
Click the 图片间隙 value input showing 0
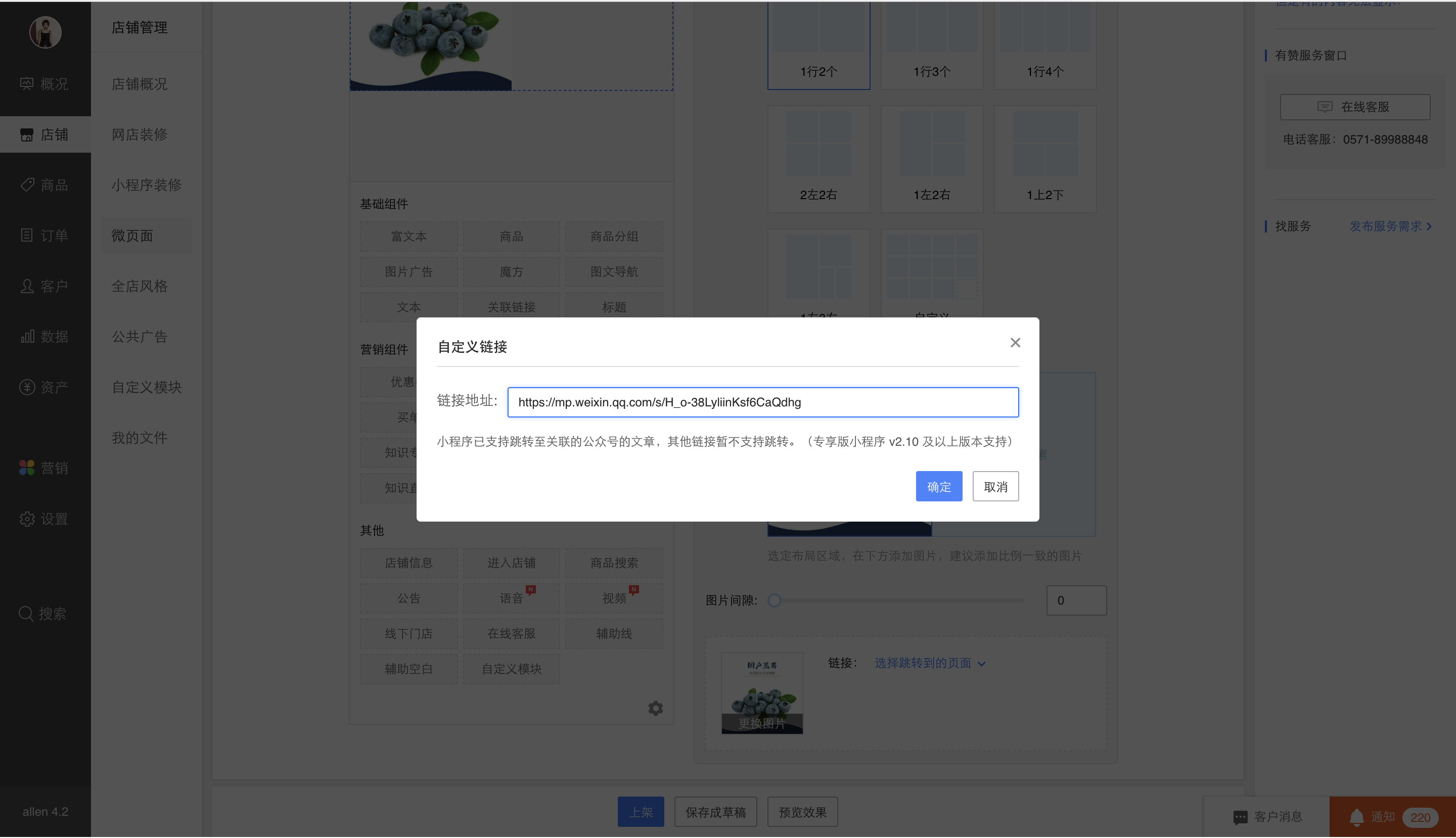(x=1076, y=600)
